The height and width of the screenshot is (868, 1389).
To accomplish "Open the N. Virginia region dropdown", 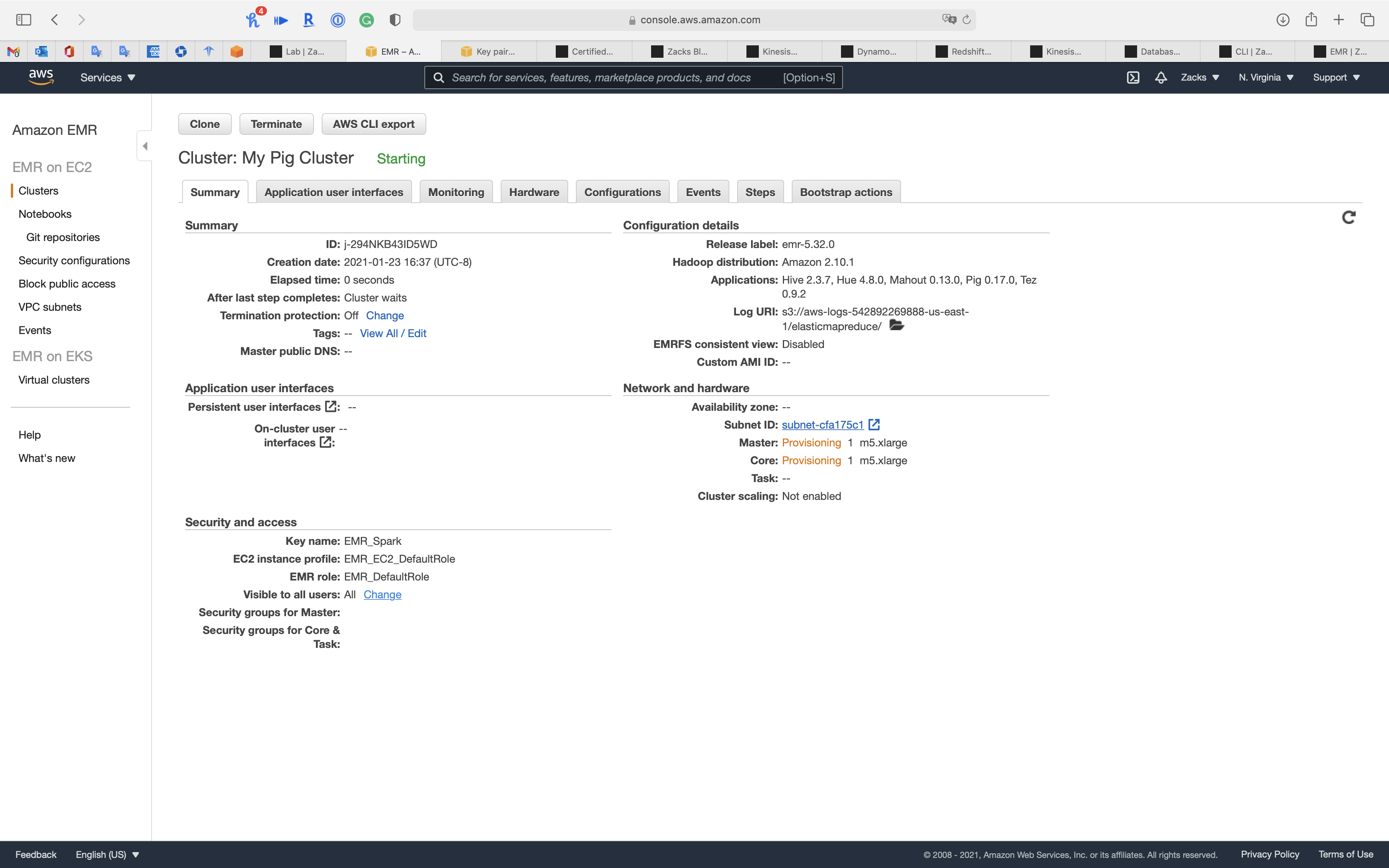I will [x=1266, y=77].
